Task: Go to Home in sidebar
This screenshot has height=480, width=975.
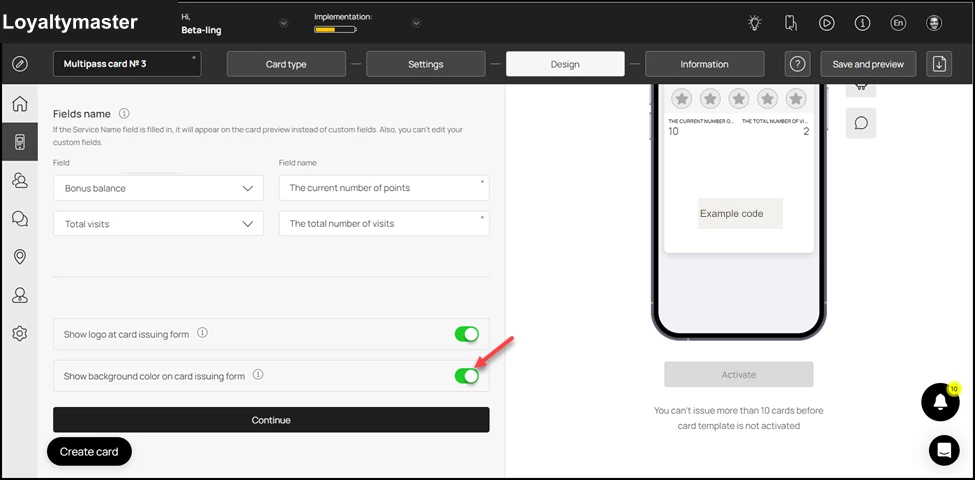Action: 20,103
